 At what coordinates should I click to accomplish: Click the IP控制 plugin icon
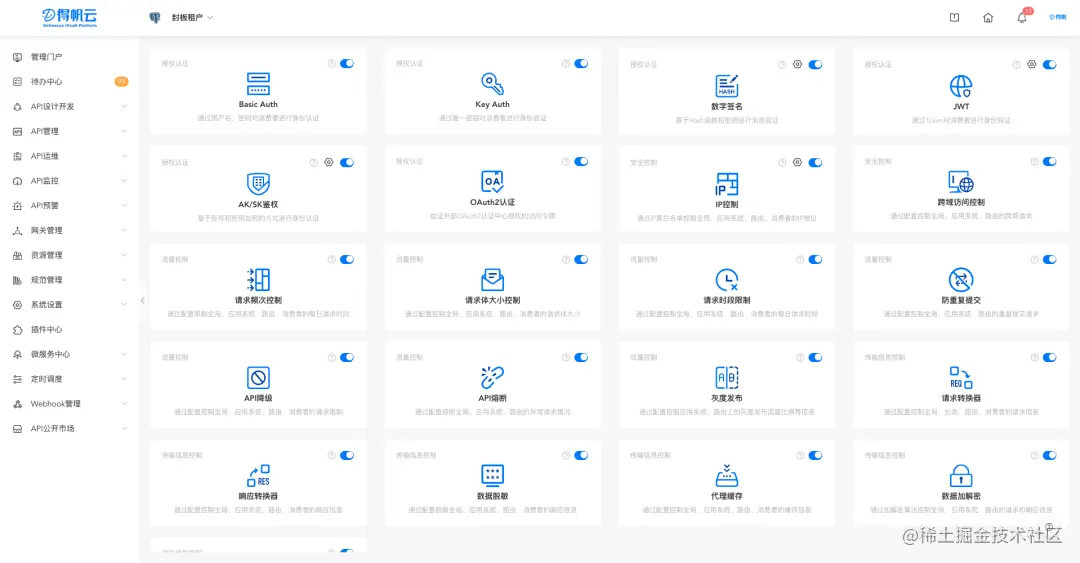coord(727,184)
